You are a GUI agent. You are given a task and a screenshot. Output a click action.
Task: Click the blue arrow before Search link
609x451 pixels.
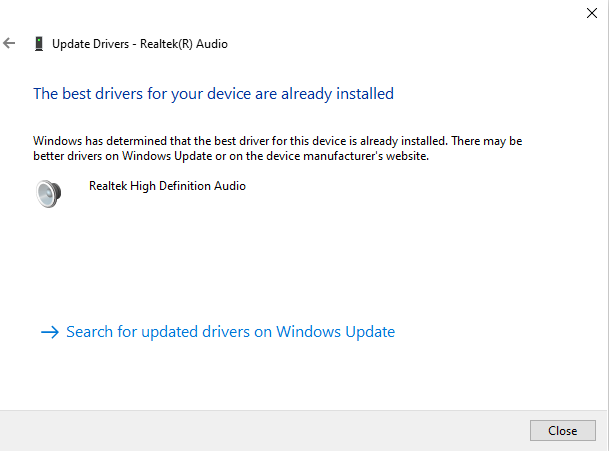50,332
